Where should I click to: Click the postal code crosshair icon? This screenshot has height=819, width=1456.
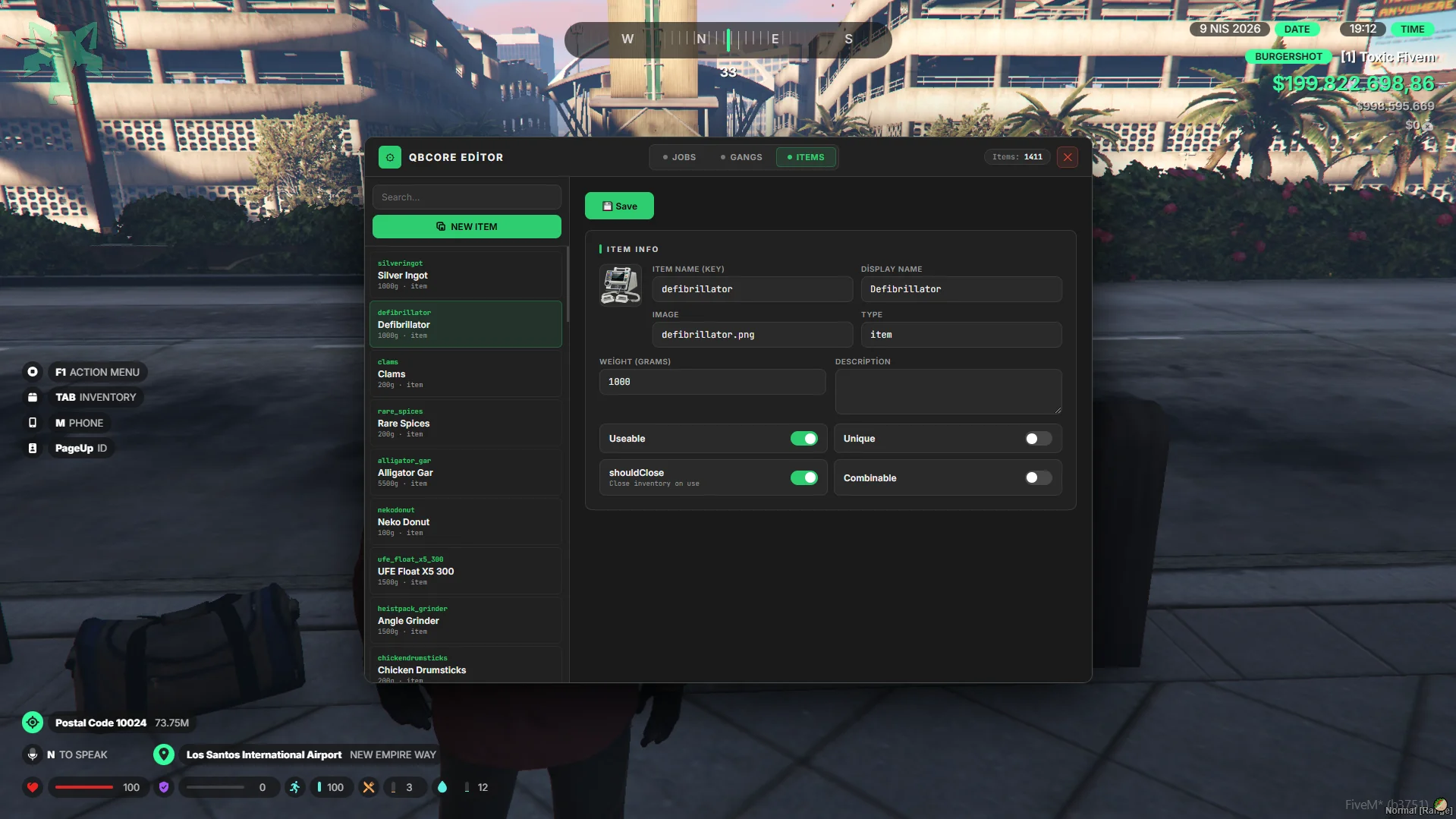pyautogui.click(x=33, y=723)
